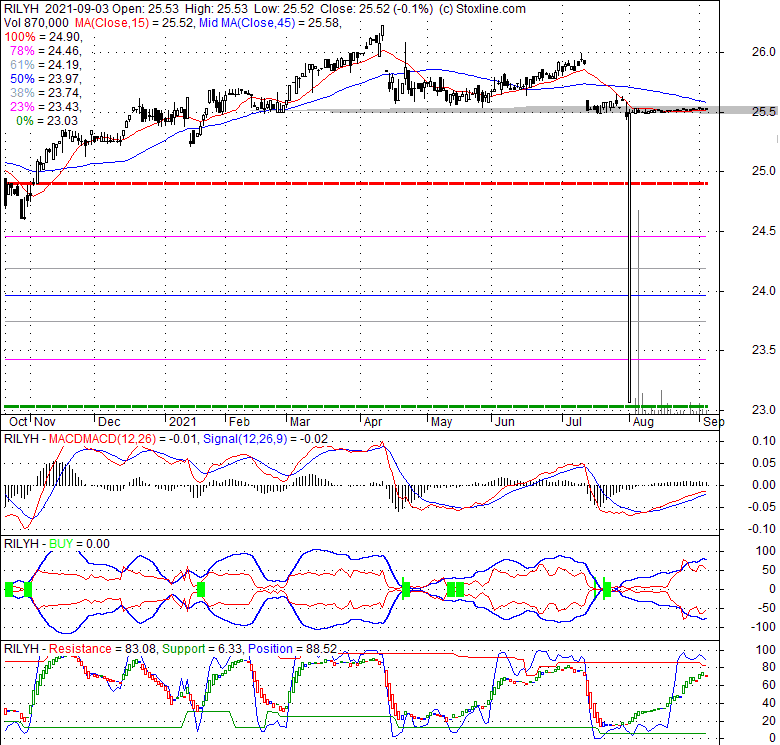Click the May label on the time axis

click(441, 422)
